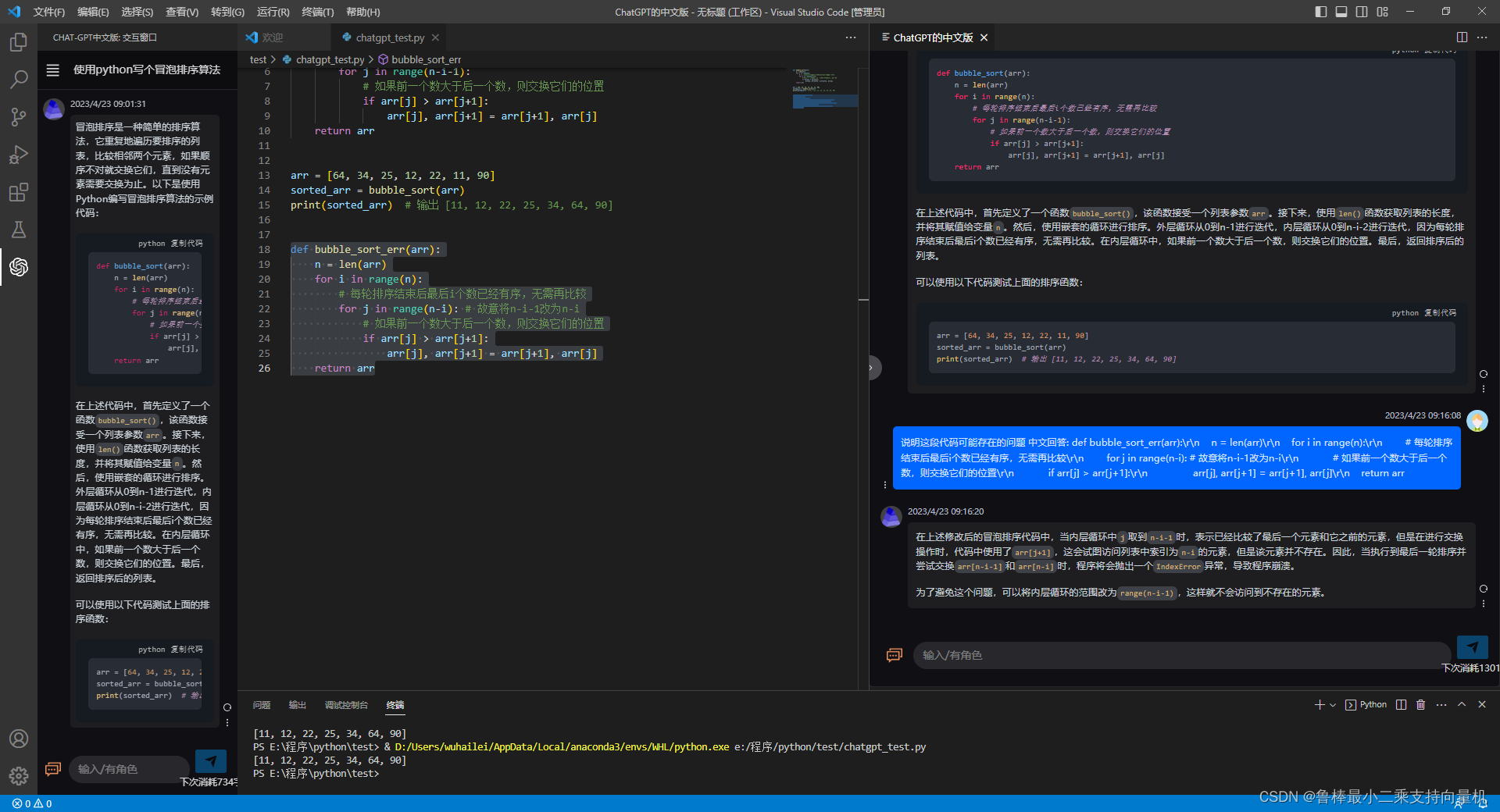Send message in right ChatGPT panel
Viewport: 1500px width, 812px height.
pos(1473,647)
